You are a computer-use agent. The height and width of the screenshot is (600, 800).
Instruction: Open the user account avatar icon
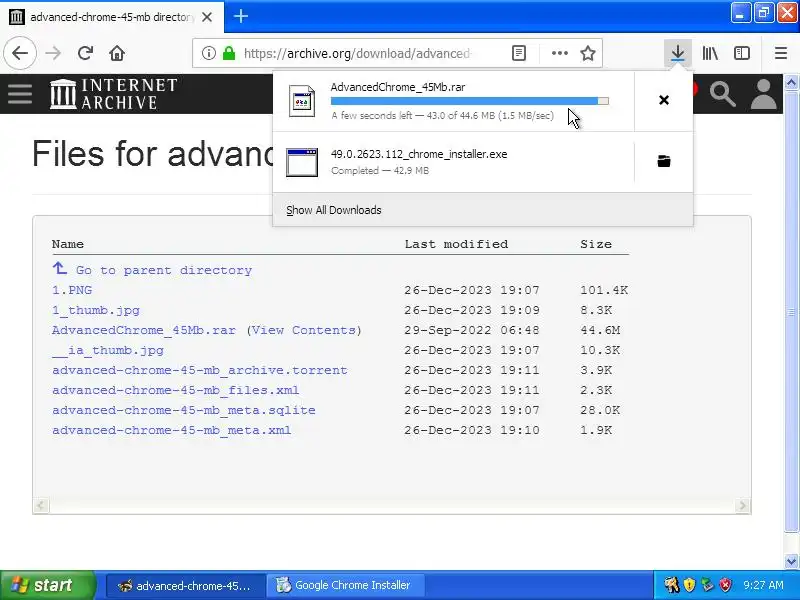click(x=763, y=94)
